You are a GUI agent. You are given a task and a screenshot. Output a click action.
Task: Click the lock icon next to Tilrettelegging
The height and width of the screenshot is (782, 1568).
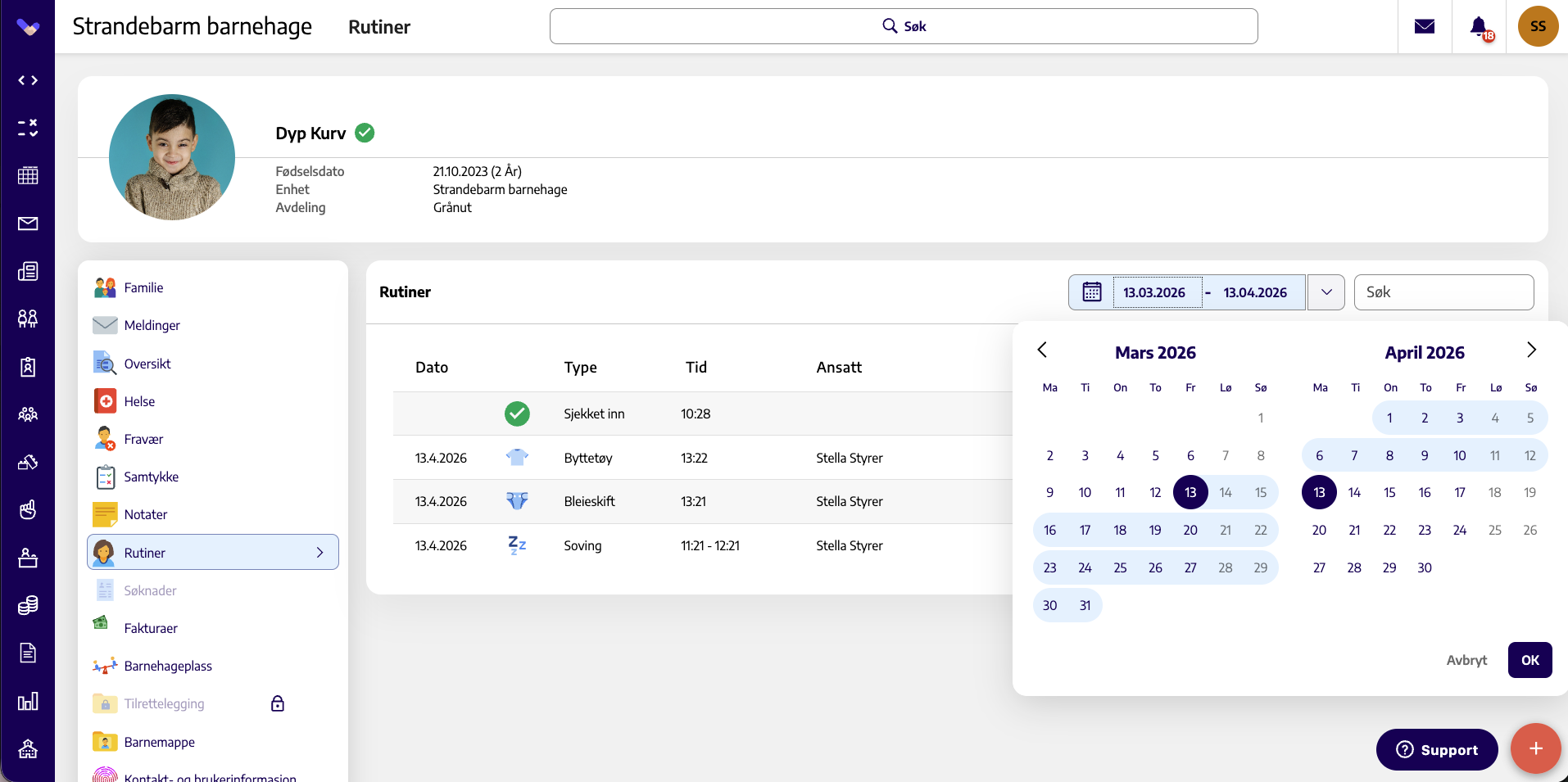point(278,703)
